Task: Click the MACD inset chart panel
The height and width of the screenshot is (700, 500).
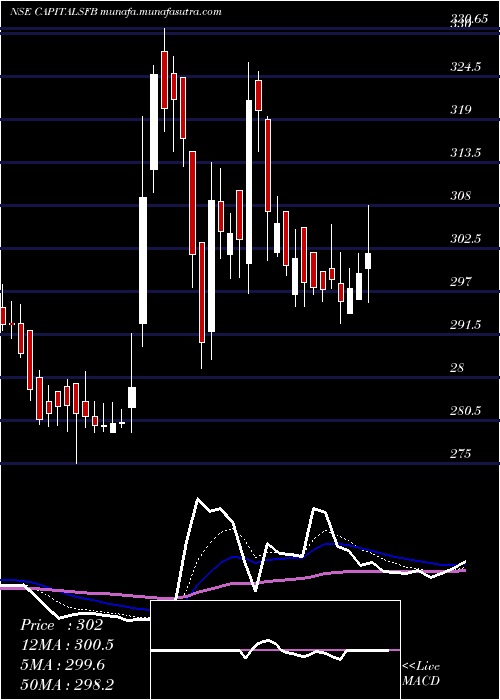Action: tap(275, 650)
